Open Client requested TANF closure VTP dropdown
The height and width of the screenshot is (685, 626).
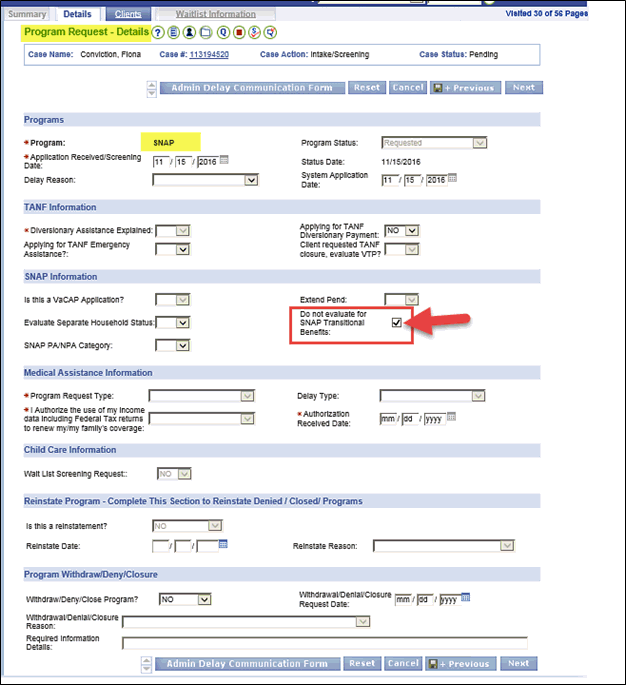coord(402,249)
